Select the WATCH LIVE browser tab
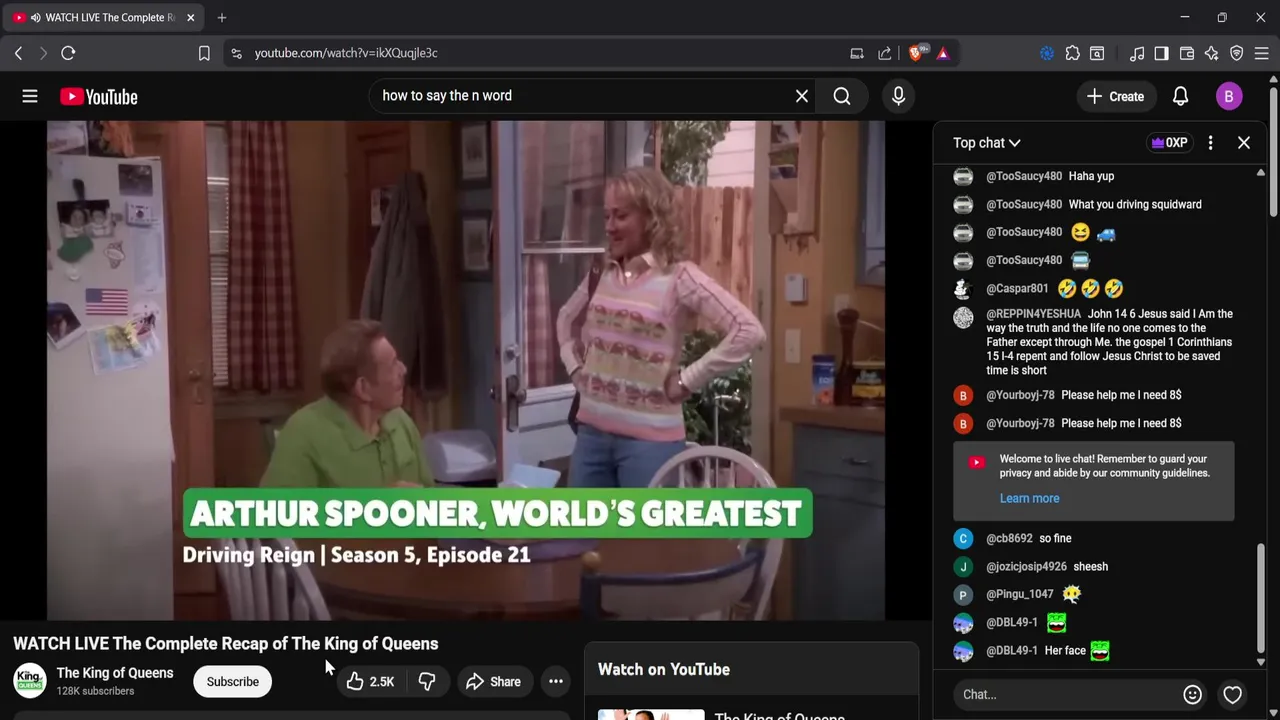Viewport: 1280px width, 720px height. pos(104,17)
